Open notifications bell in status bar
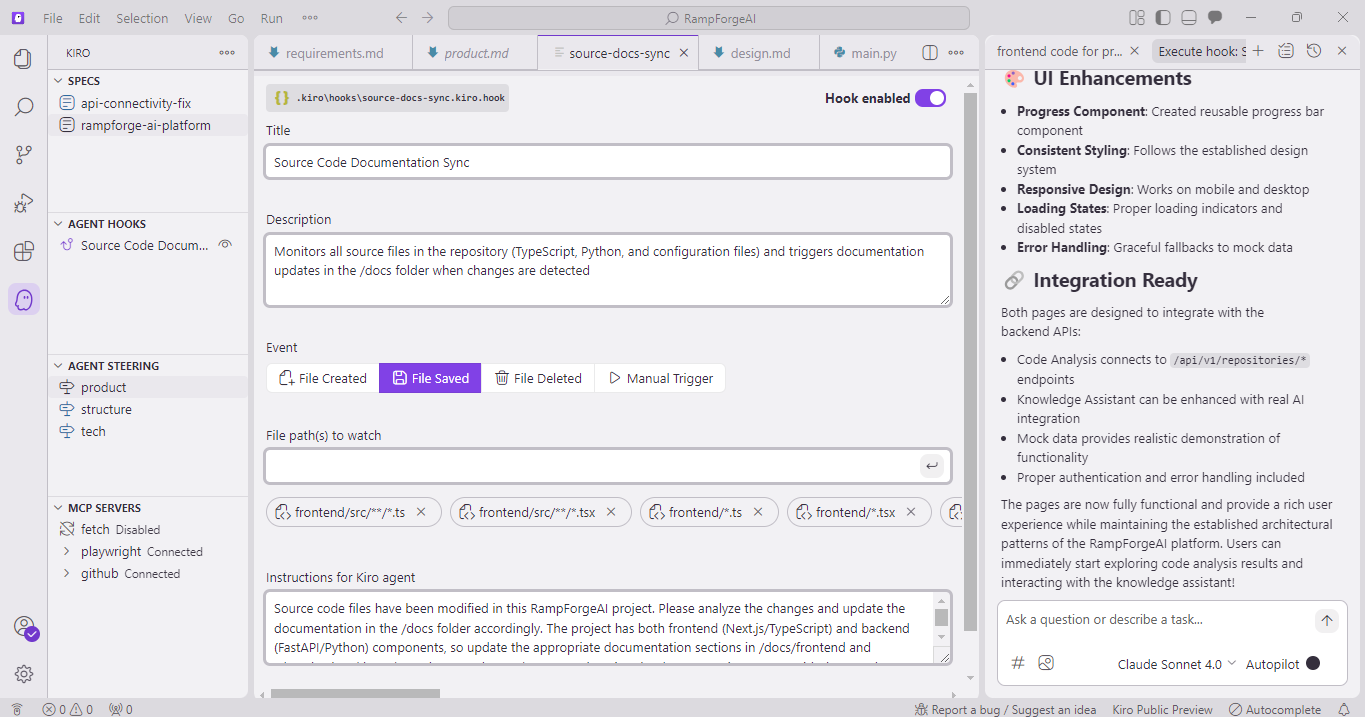The height and width of the screenshot is (717, 1365). (1344, 709)
